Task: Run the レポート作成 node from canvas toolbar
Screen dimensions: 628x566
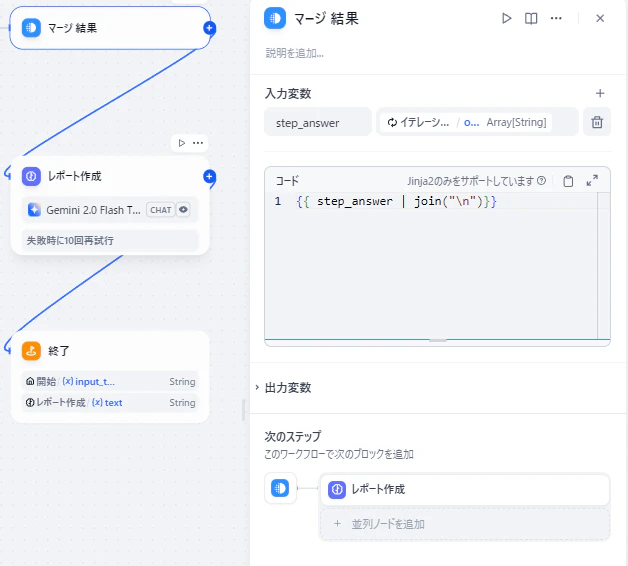Action: [x=181, y=143]
